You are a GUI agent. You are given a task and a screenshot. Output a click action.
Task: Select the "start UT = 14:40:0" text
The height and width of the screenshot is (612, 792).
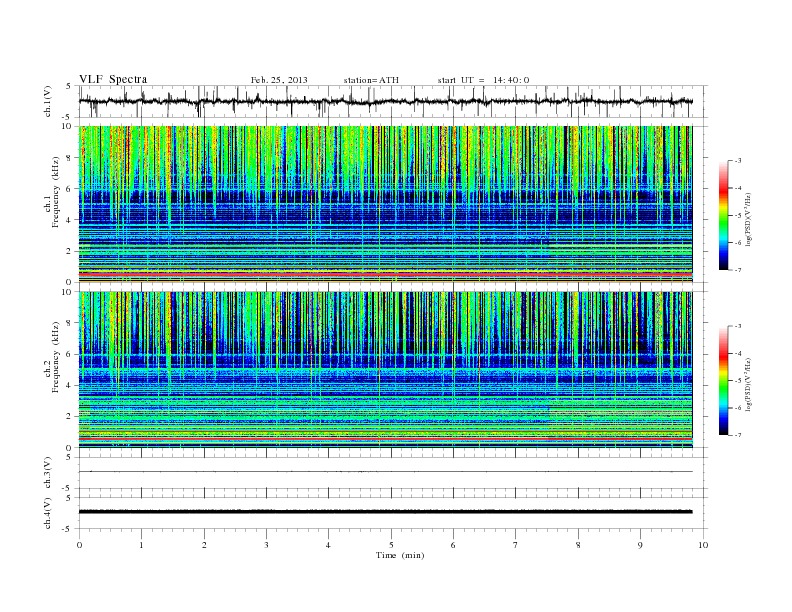tap(483, 80)
